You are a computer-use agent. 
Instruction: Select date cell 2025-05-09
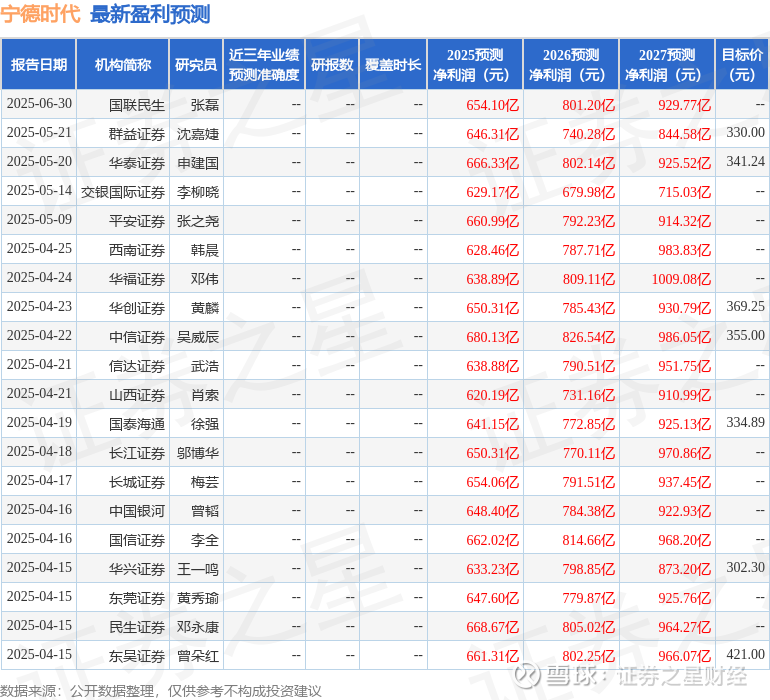[39, 220]
